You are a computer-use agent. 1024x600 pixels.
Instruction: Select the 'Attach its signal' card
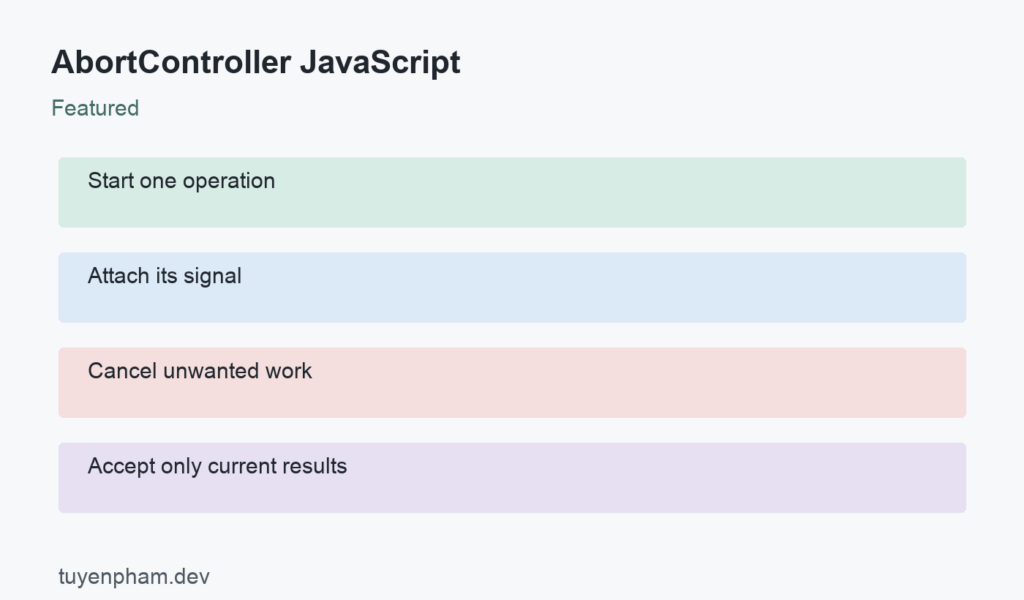click(x=512, y=287)
